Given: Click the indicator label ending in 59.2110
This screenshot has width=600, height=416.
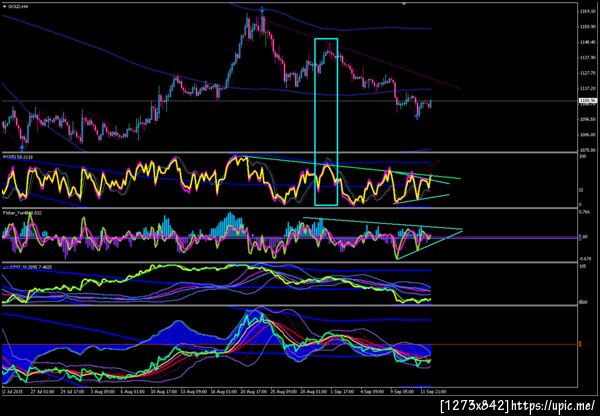Looking at the screenshot, I should click(x=16, y=157).
